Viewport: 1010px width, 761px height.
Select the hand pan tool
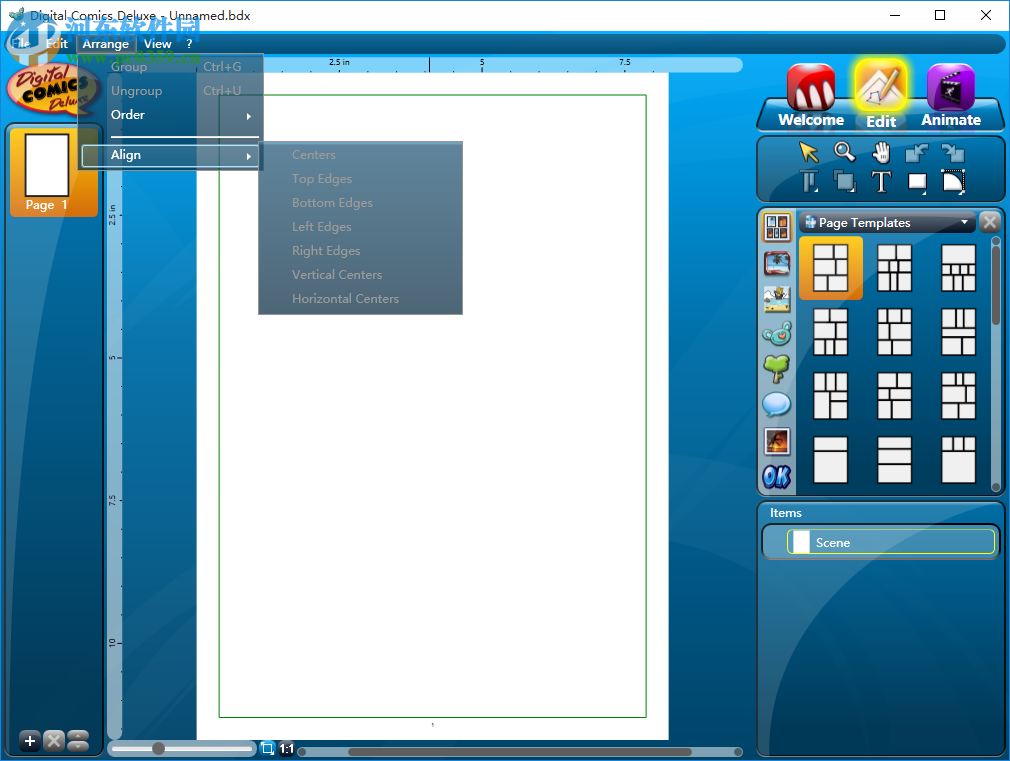[881, 152]
